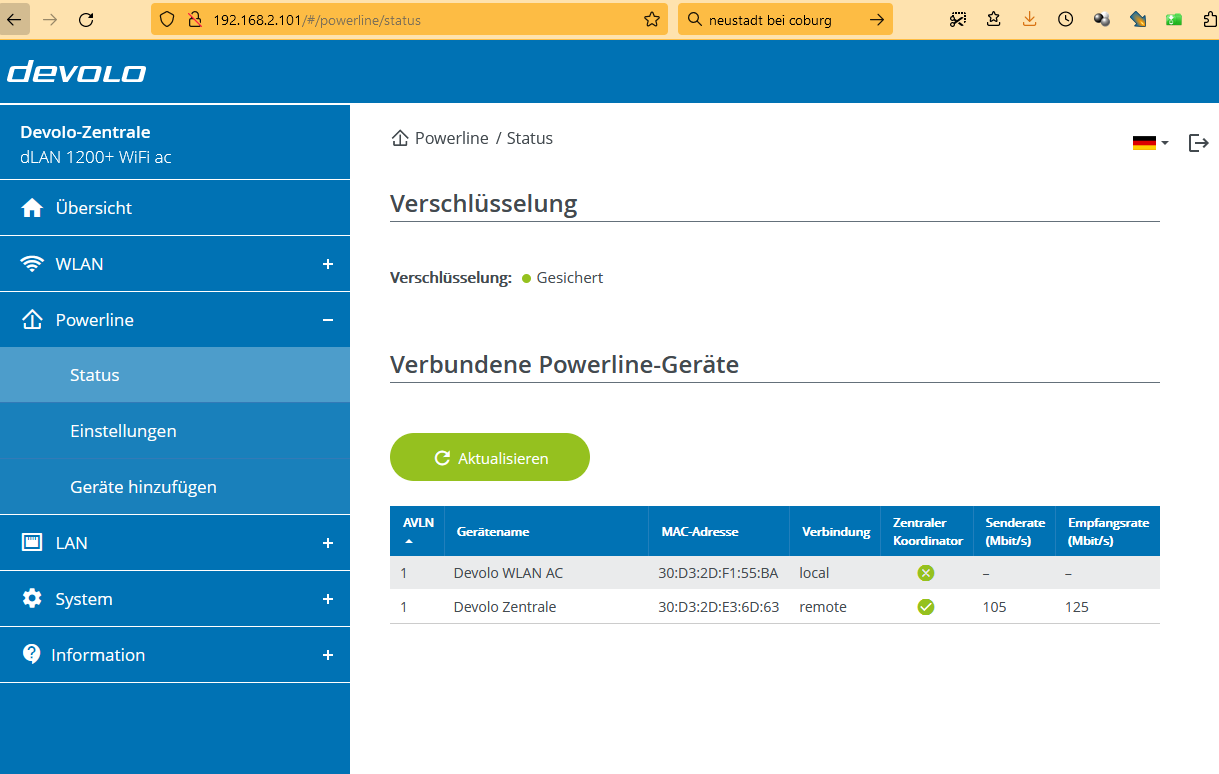Open the downloads arrow icon
This screenshot has height=774, width=1219.
tap(1029, 19)
